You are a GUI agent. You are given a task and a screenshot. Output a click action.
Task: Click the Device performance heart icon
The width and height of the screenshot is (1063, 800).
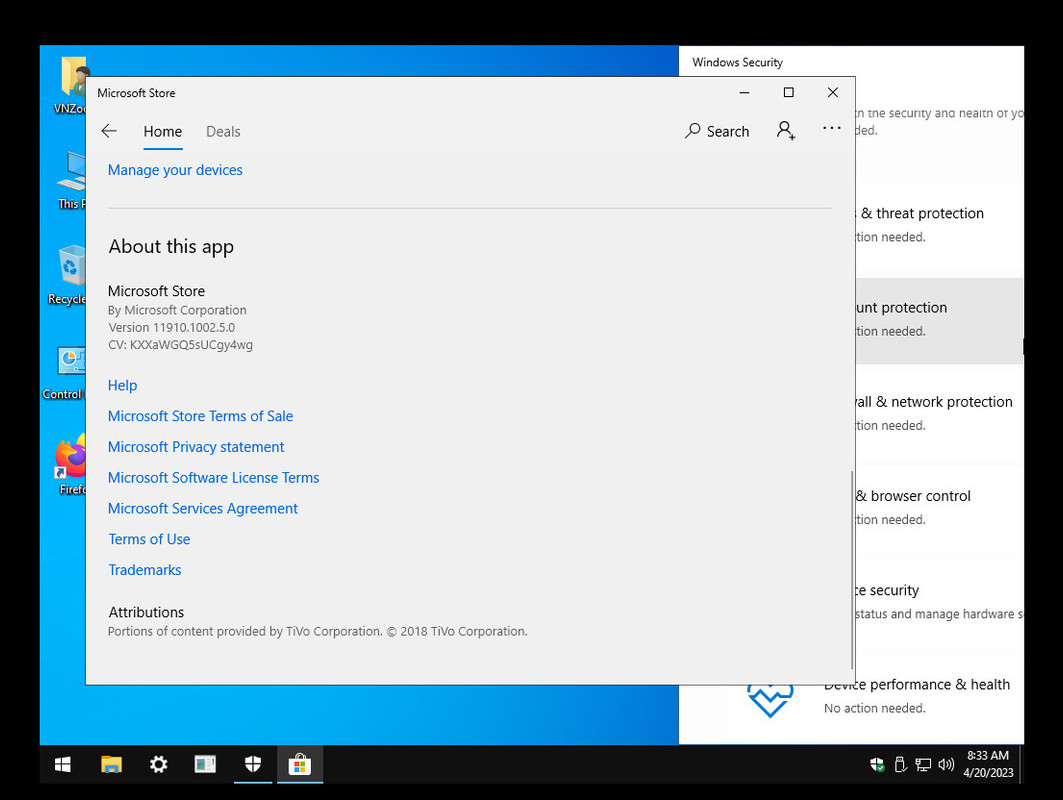tap(770, 700)
